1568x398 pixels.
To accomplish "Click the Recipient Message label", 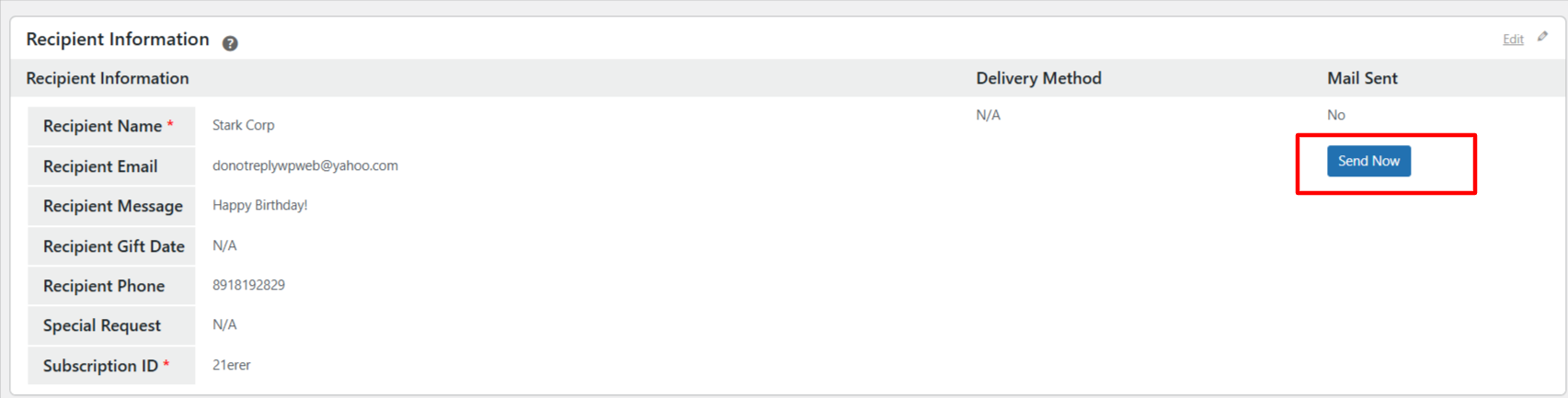I will [112, 206].
